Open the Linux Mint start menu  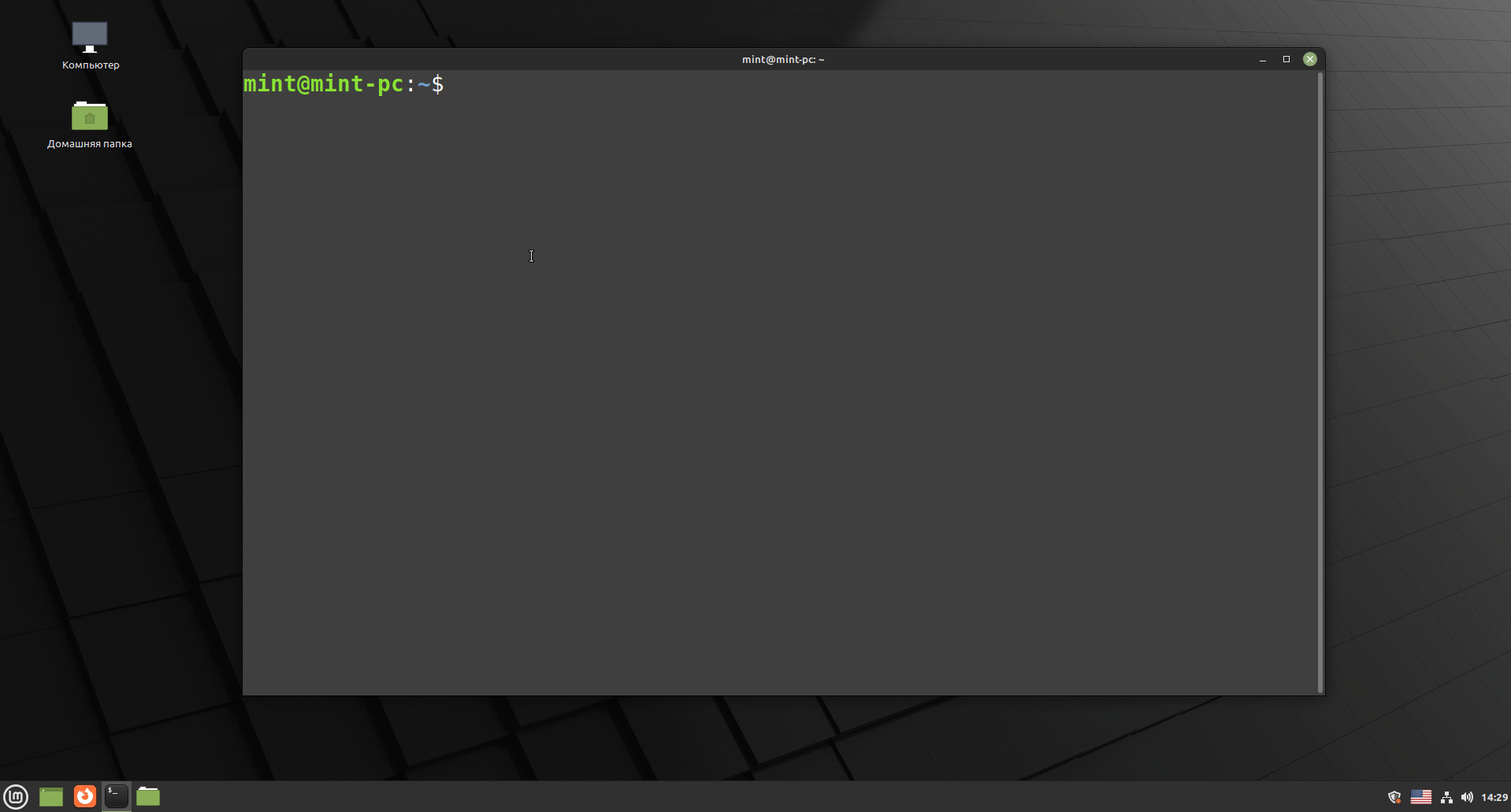point(16,796)
